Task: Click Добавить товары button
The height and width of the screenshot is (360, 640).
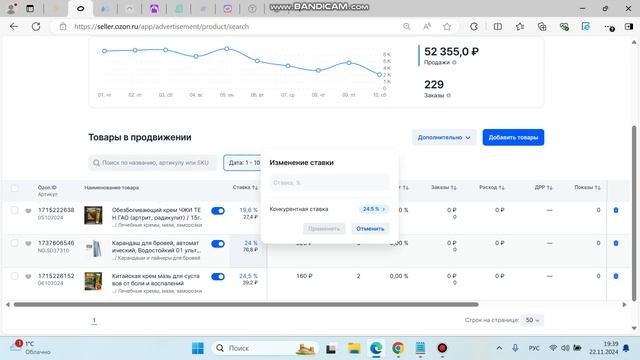Action: (513, 138)
